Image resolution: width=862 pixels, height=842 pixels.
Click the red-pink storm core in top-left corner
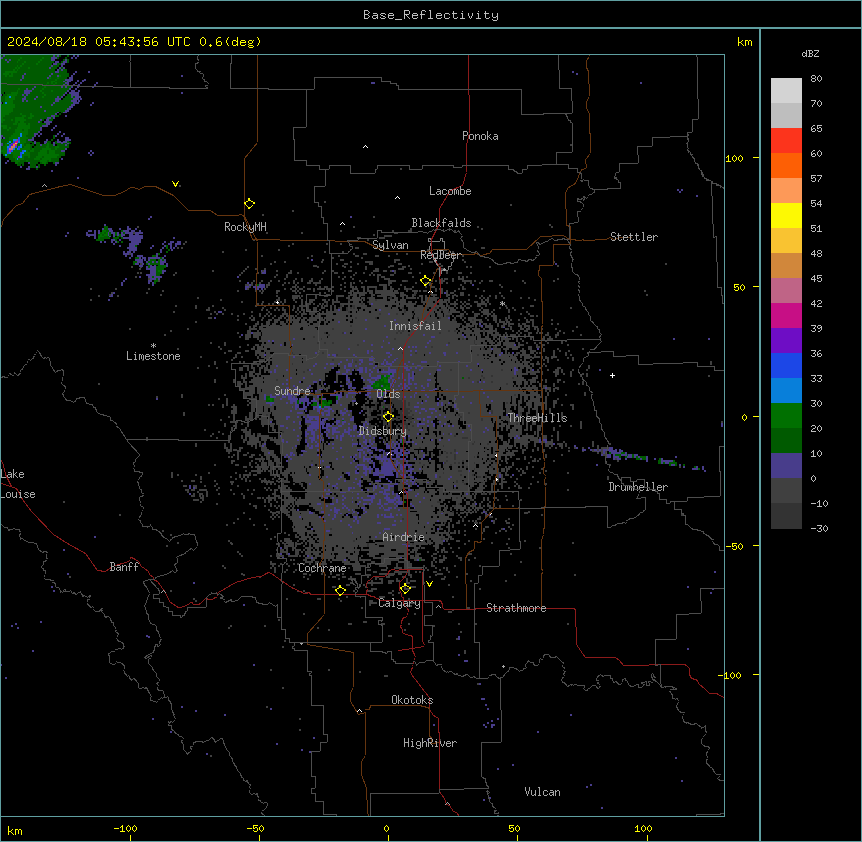tap(13, 147)
